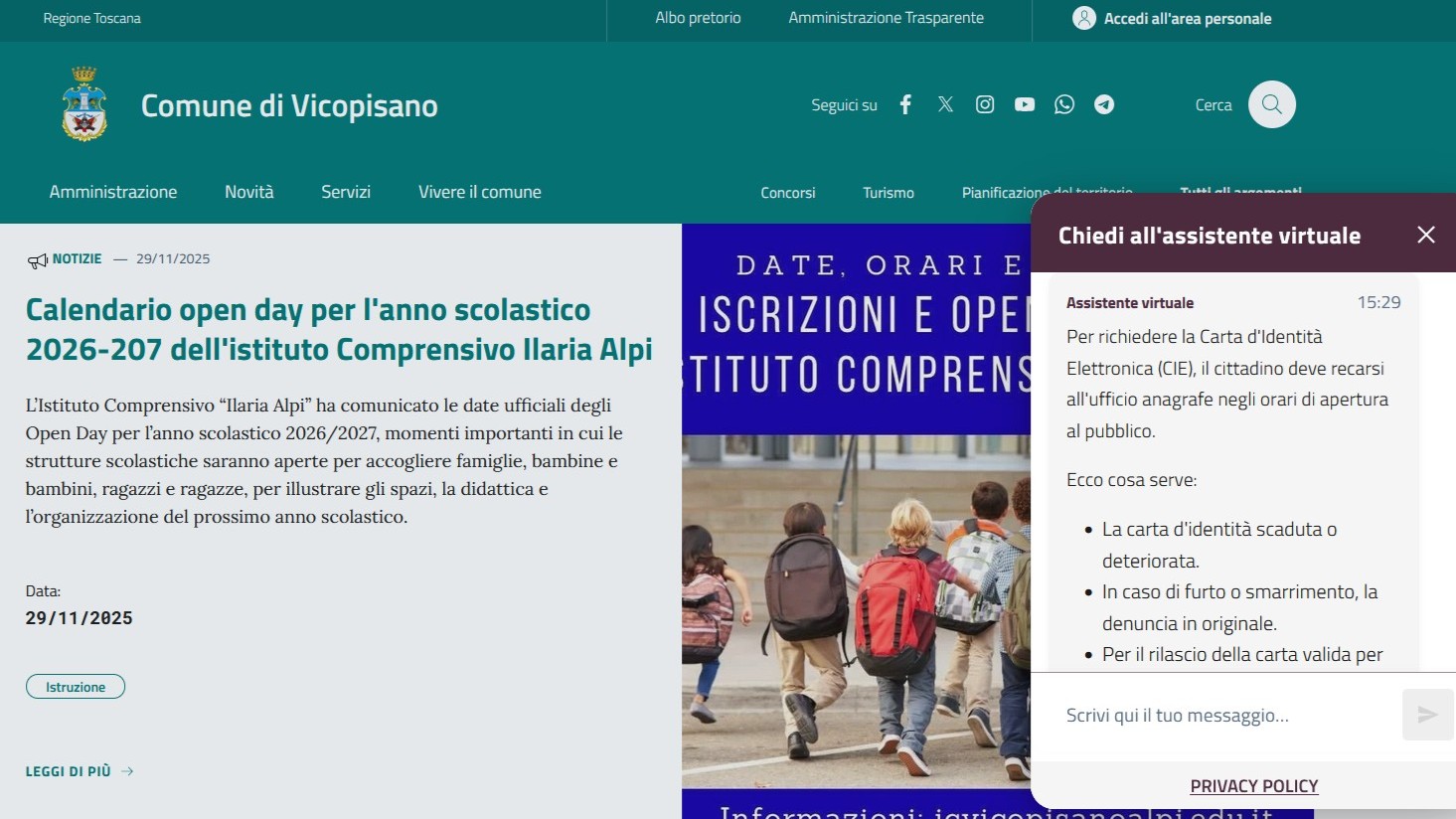This screenshot has height=819, width=1456.
Task: Click the Istruzione topic tag
Action: (76, 687)
